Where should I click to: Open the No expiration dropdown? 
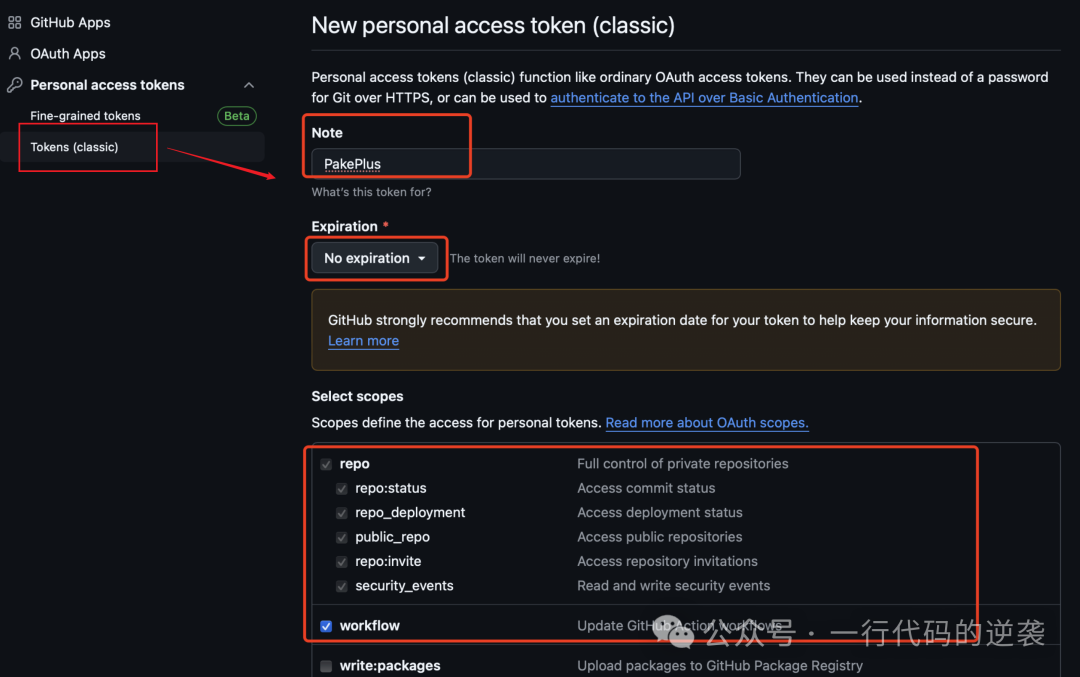tap(375, 257)
